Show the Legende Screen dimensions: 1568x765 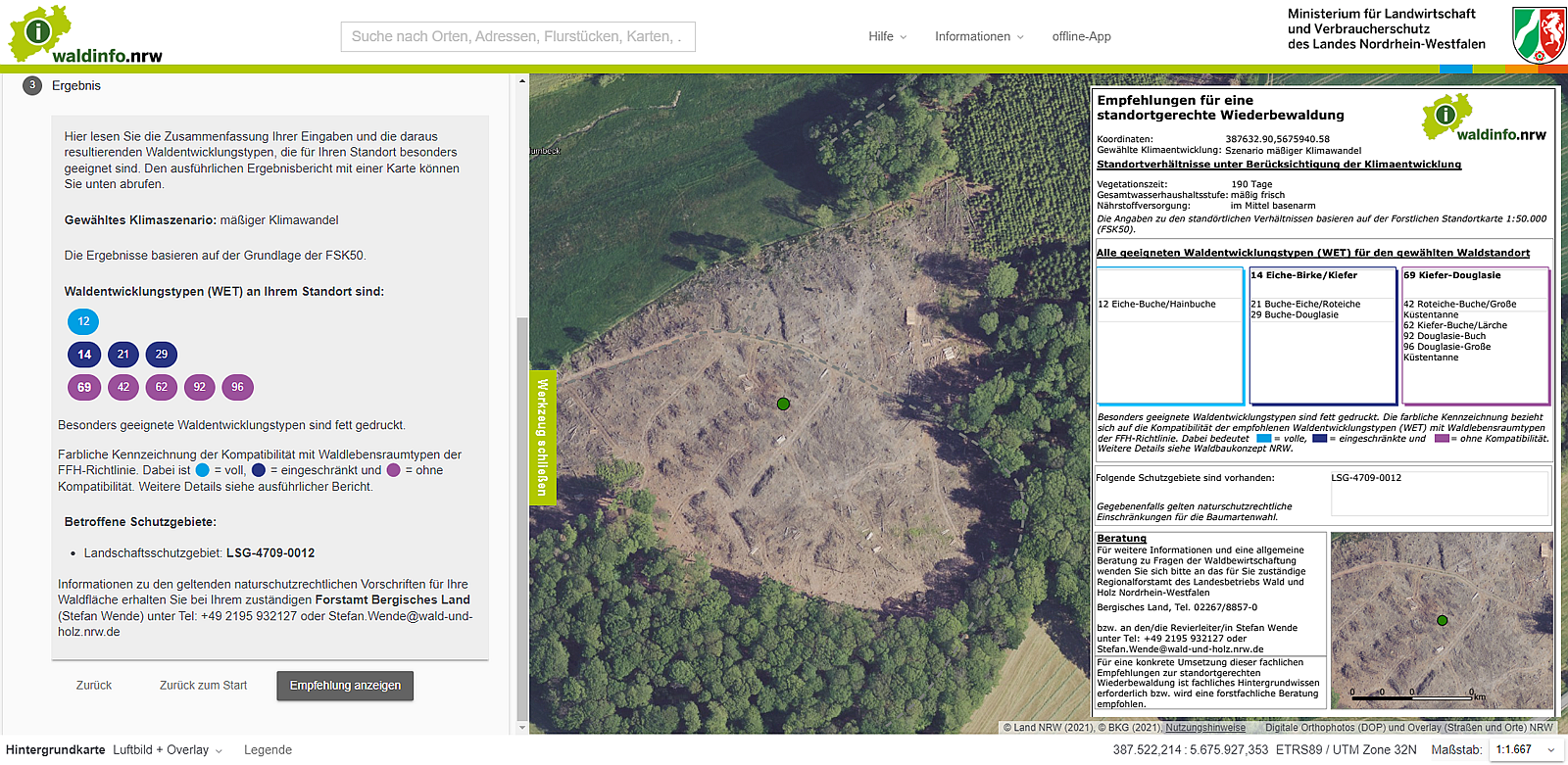tap(268, 750)
